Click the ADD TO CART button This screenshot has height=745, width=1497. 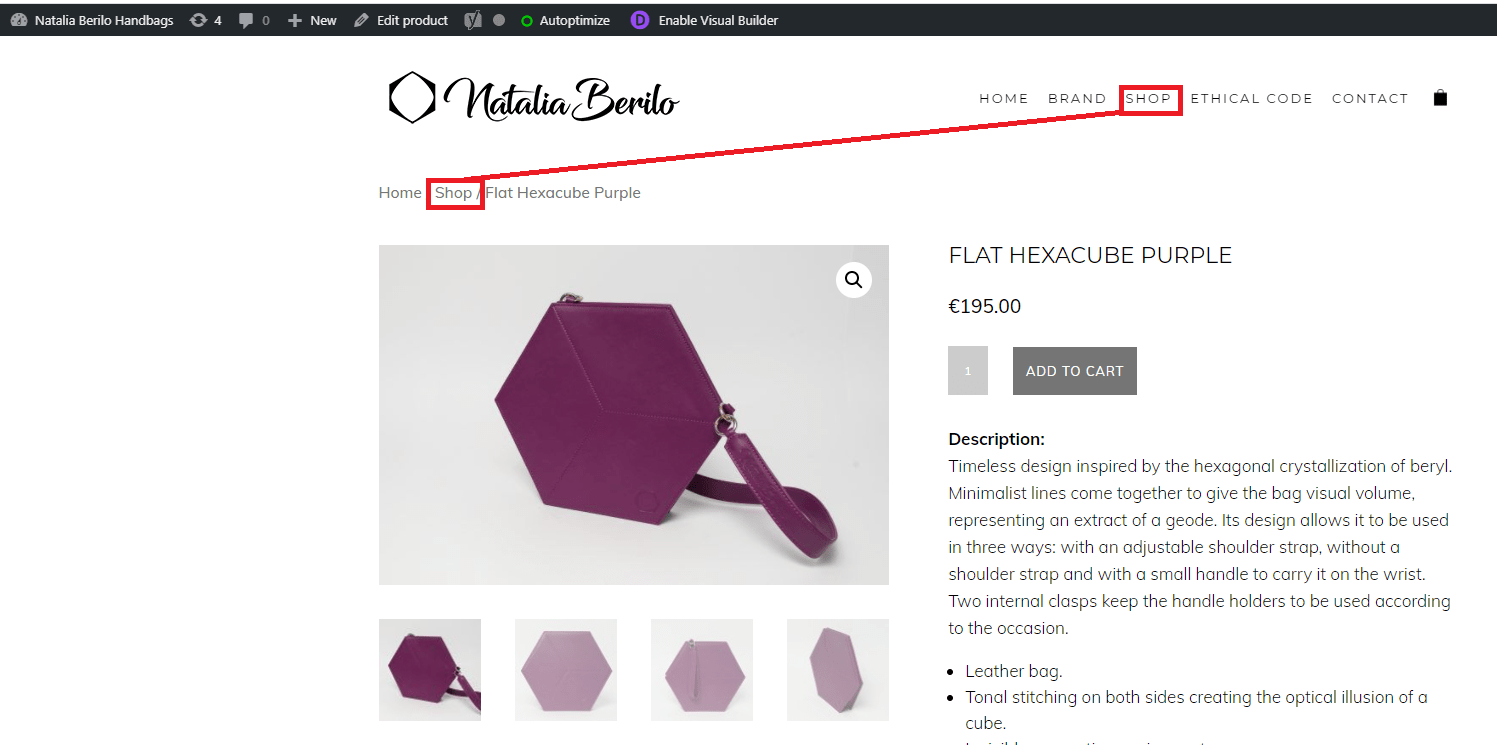tap(1075, 371)
